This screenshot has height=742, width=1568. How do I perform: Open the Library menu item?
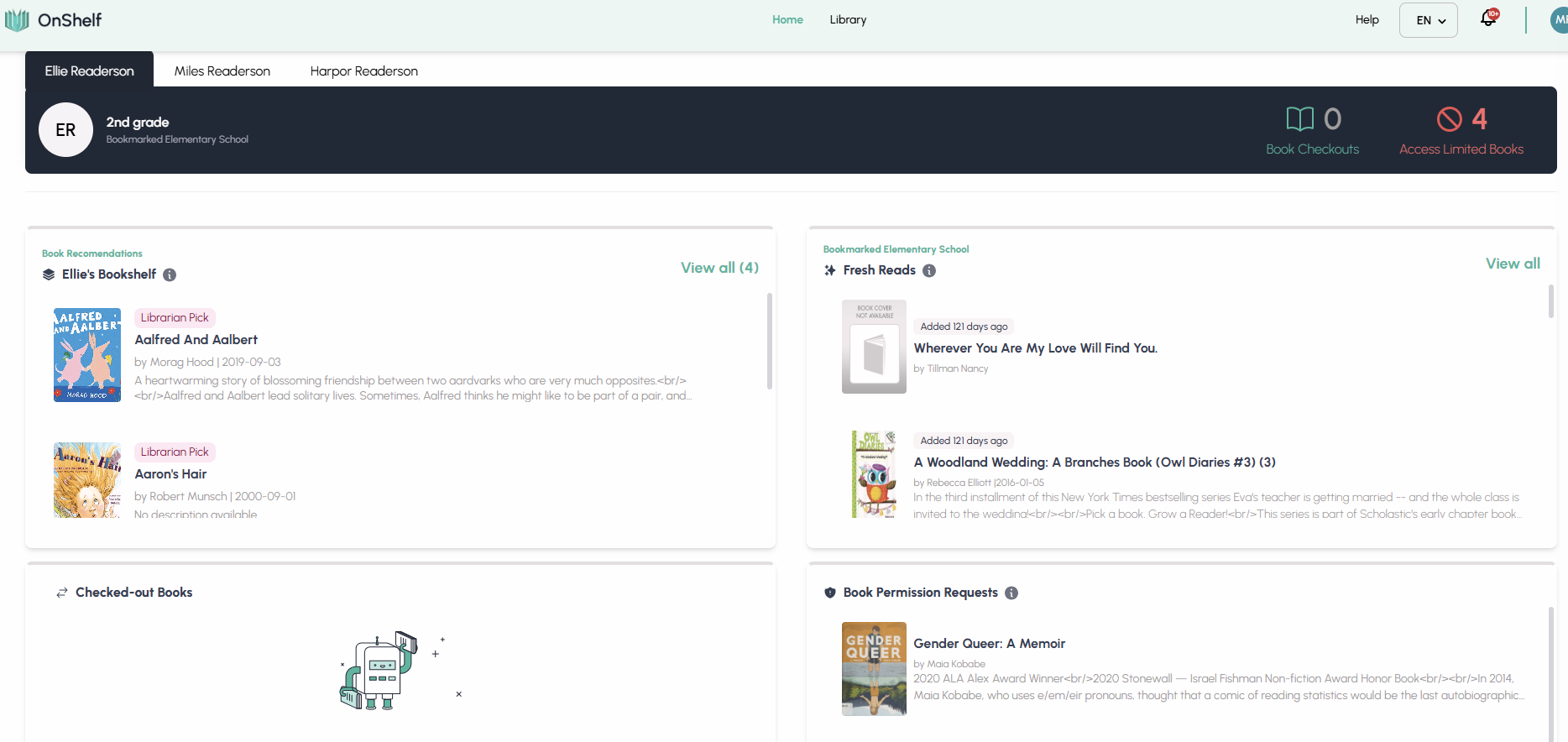pyautogui.click(x=848, y=20)
